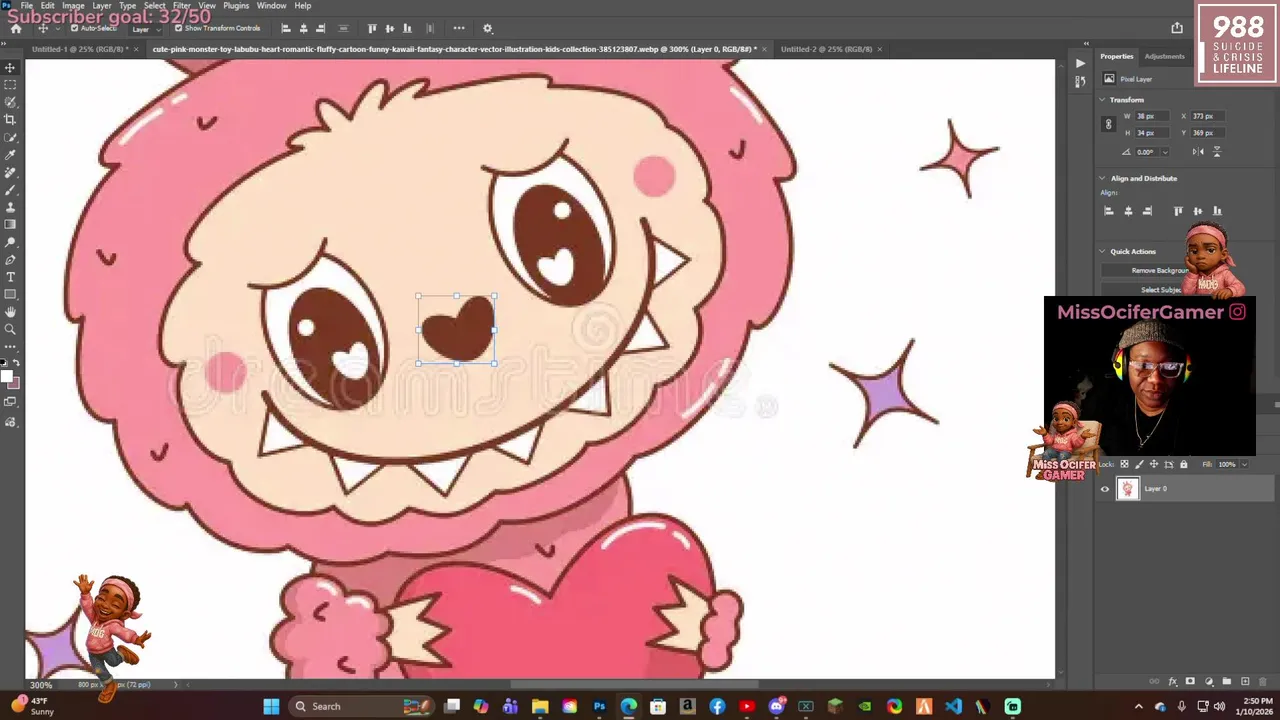The width and height of the screenshot is (1280, 720).
Task: Hide Layer 0 with the eye icon
Action: click(x=1105, y=489)
